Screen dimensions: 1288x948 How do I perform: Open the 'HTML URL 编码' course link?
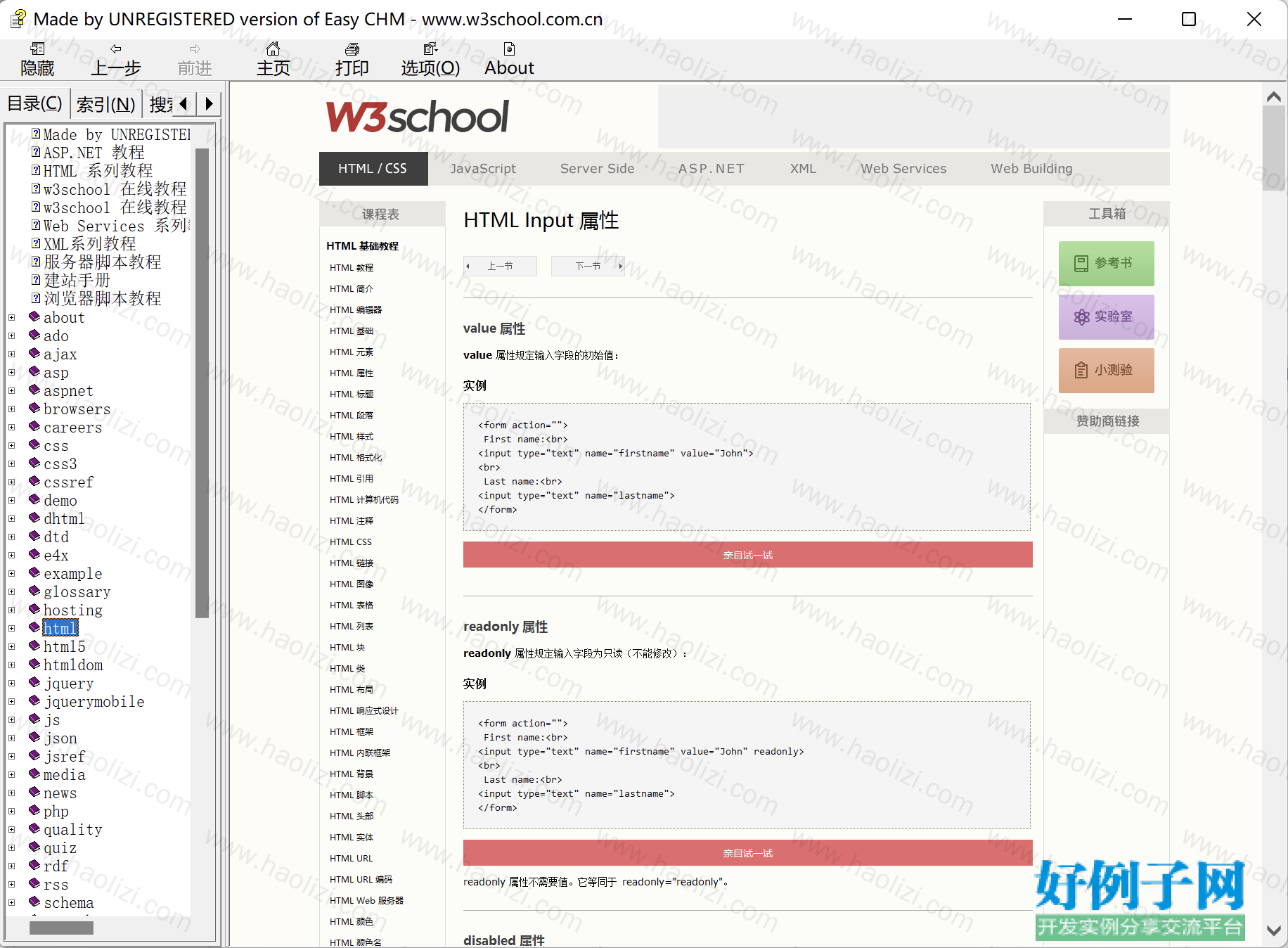361,879
